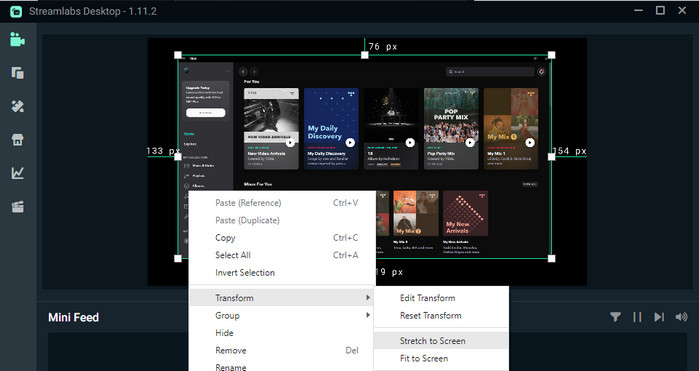
Task: Click play button on Pop Party Mix card
Action: pyautogui.click(x=470, y=143)
